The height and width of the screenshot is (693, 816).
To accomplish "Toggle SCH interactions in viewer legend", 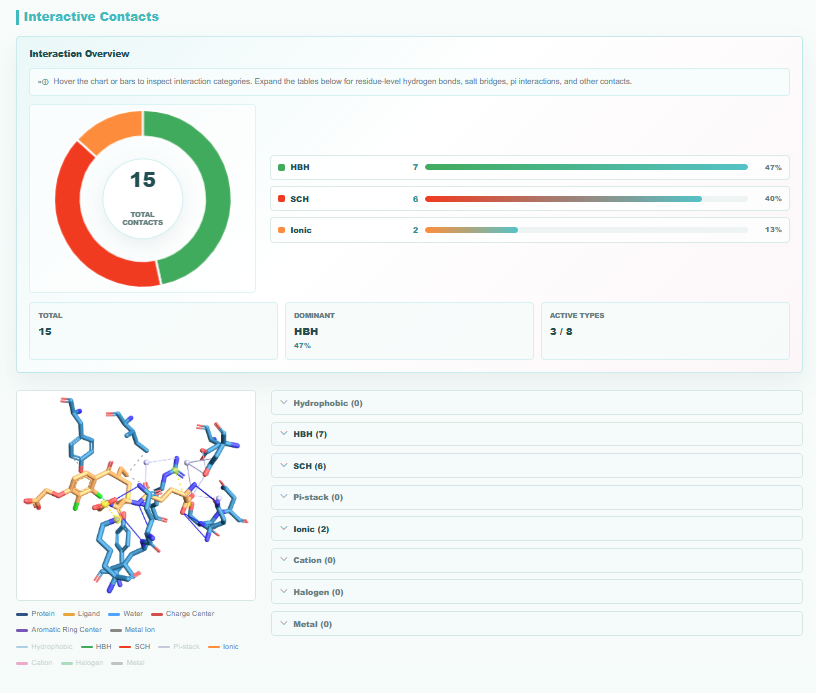I will pos(135,647).
